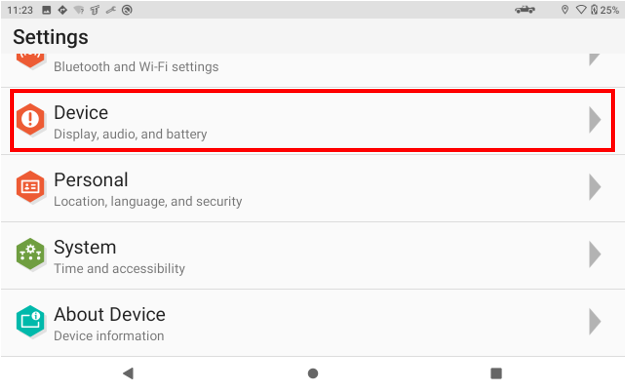Expand System using its right chevron
Image resolution: width=630 pixels, height=392 pixels.
pyautogui.click(x=595, y=254)
